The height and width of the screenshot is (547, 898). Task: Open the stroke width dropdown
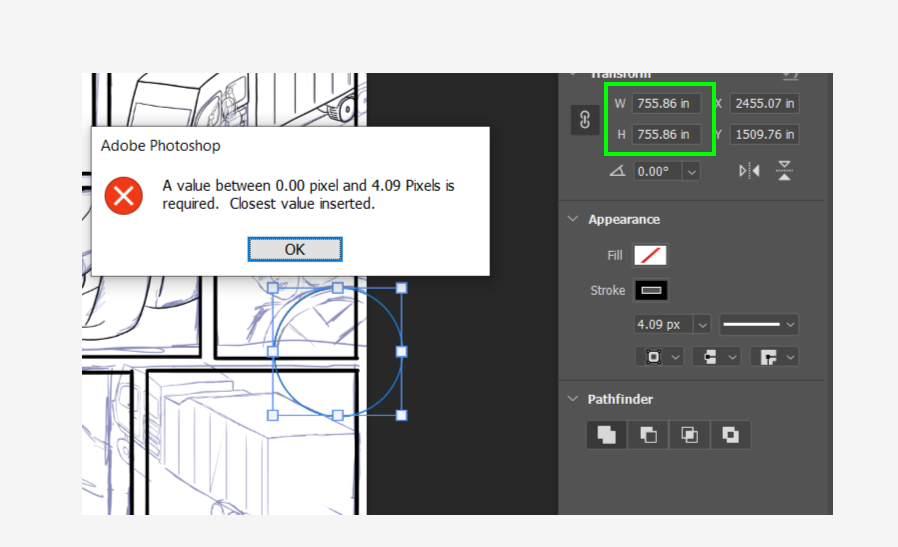pos(702,325)
